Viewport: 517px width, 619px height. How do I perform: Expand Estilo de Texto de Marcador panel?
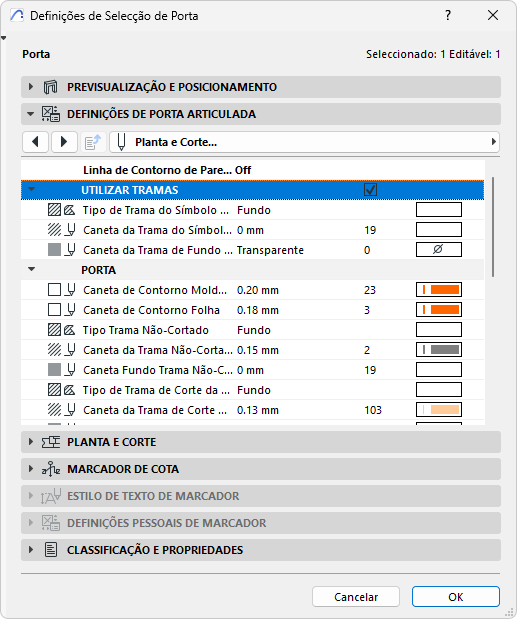click(31, 496)
